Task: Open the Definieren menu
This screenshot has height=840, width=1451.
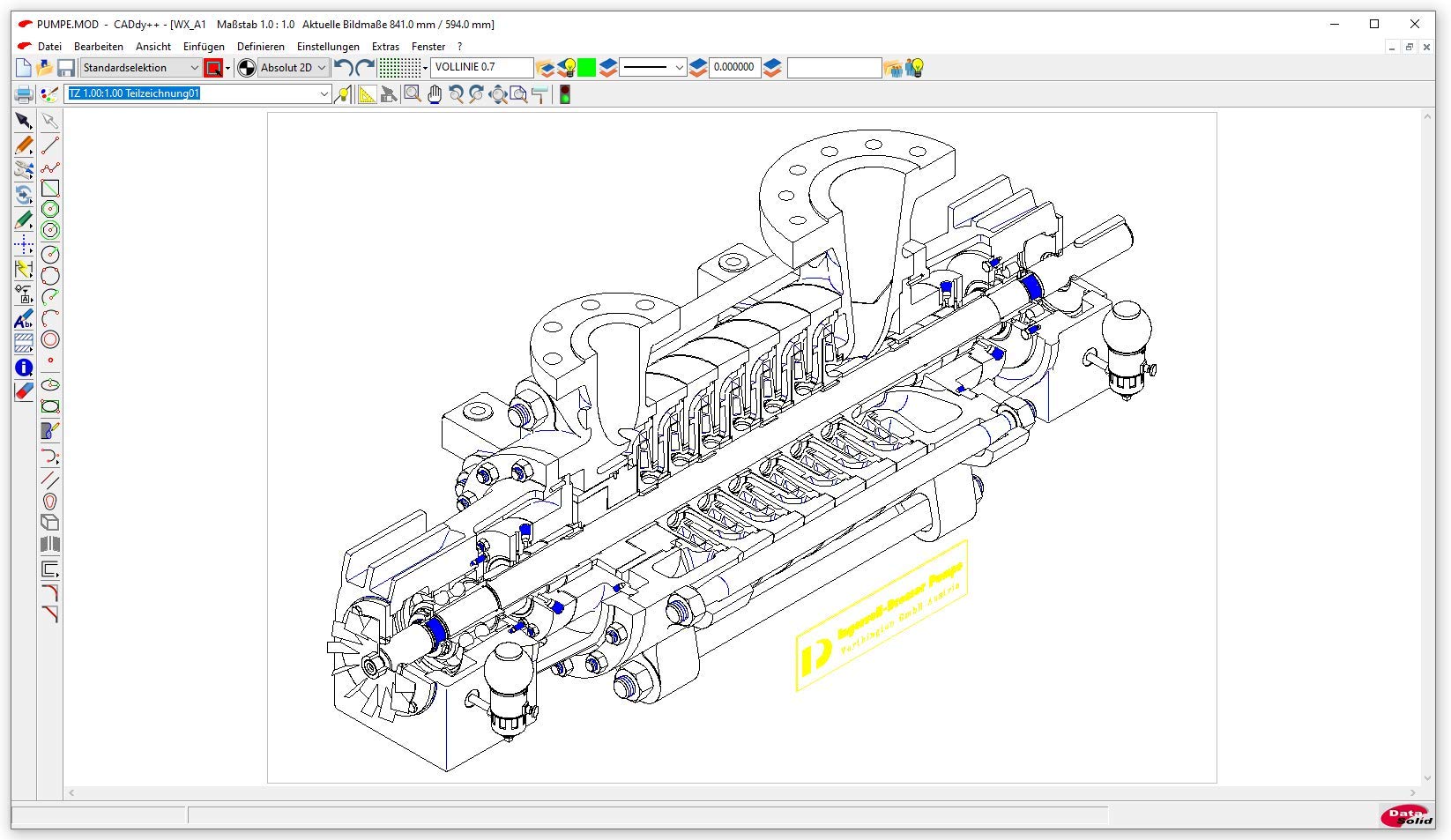Action: click(261, 47)
